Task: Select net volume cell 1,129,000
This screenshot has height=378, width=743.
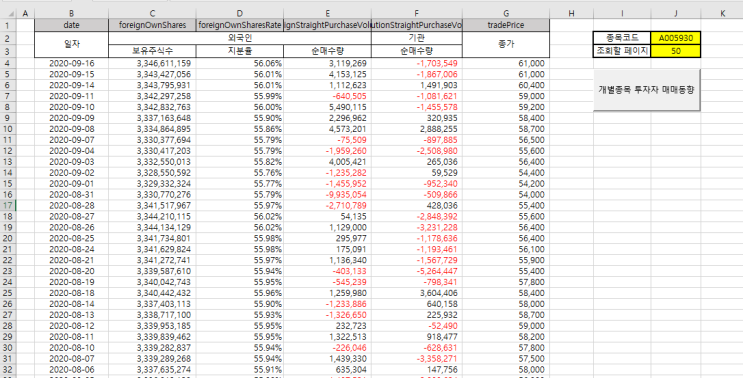Action: pos(327,227)
